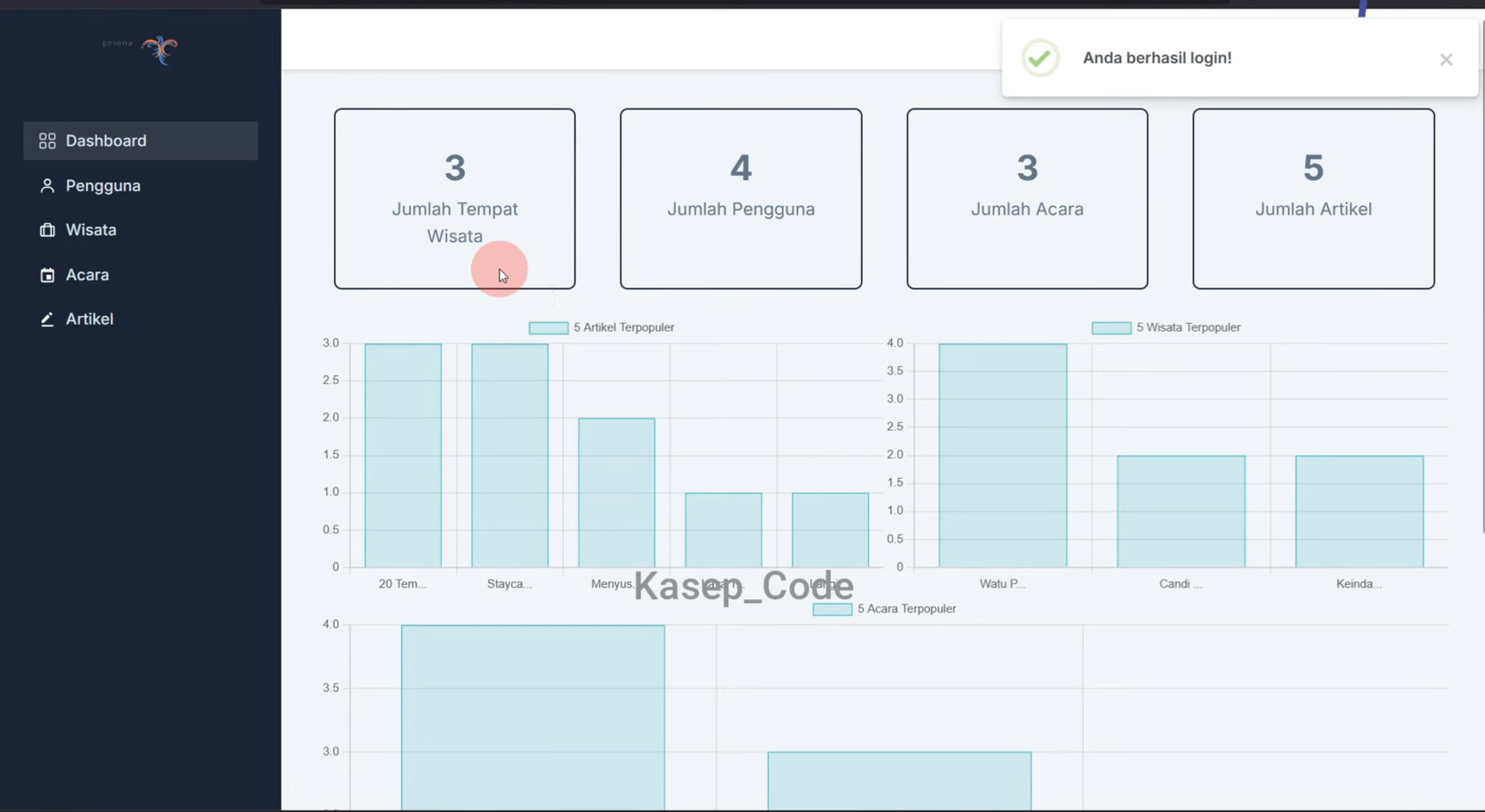This screenshot has width=1485, height=812.
Task: Click the Jumlah Artikel card
Action: (x=1313, y=199)
